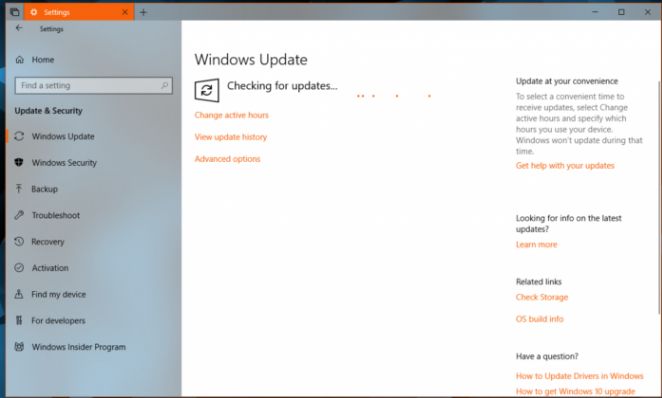Click the back arrow in Settings
Image resolution: width=662 pixels, height=398 pixels.
pyautogui.click(x=19, y=28)
